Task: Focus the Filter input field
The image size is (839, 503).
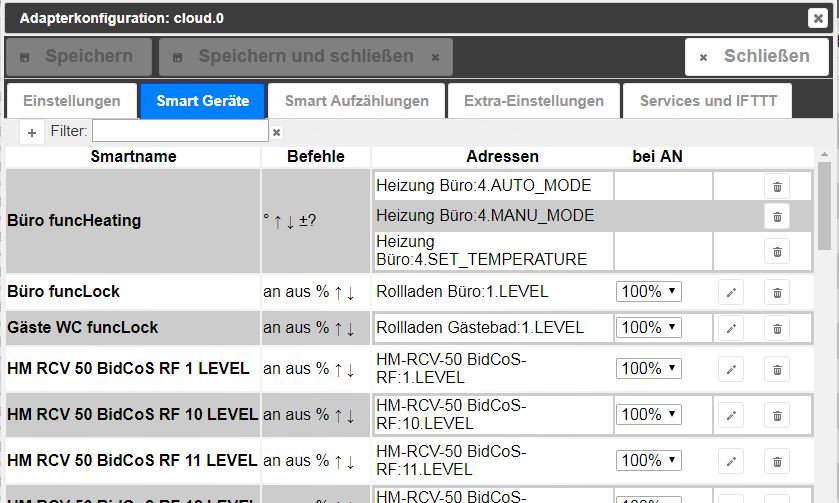Action: click(180, 131)
